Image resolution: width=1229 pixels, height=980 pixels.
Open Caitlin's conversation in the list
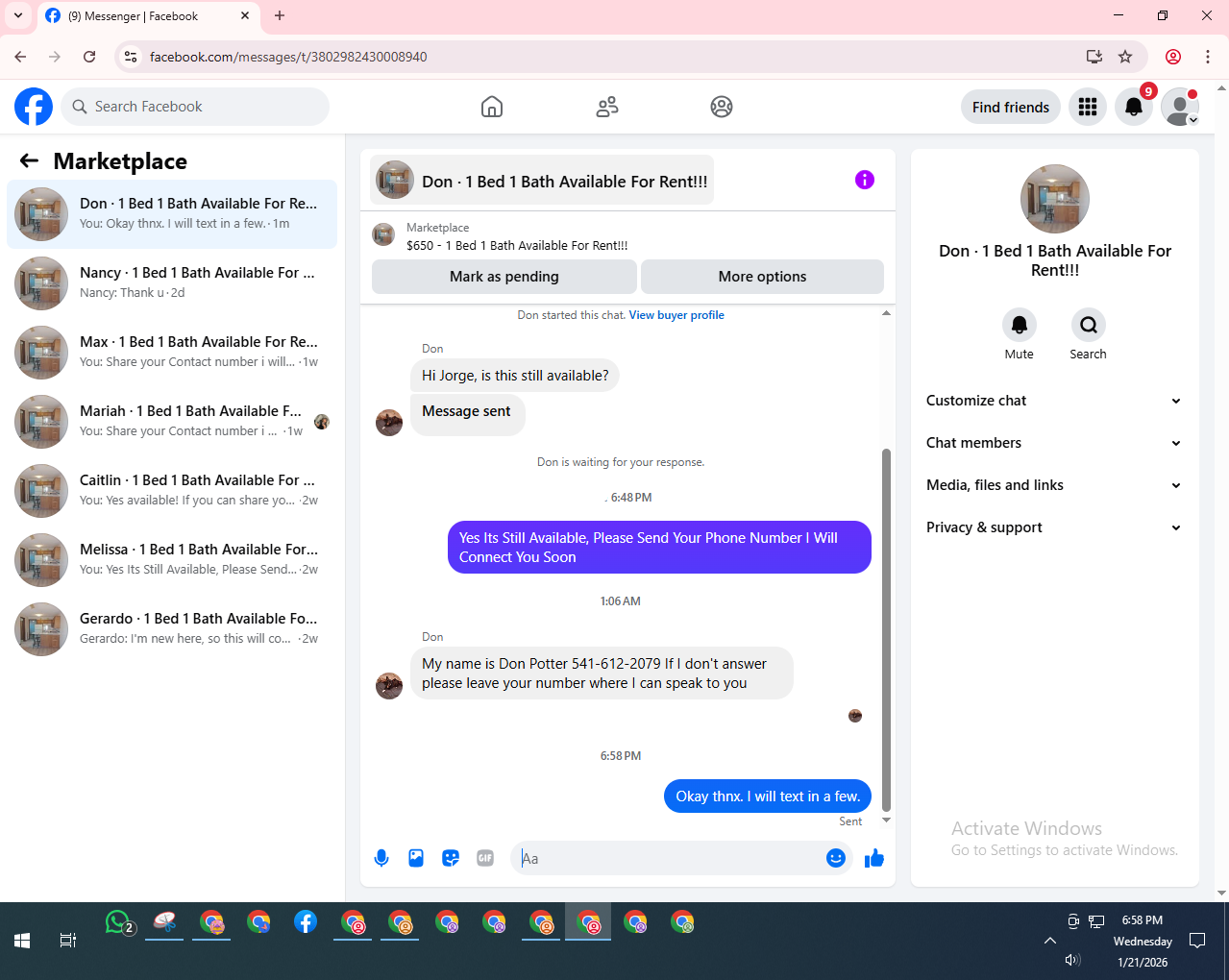[x=172, y=491]
